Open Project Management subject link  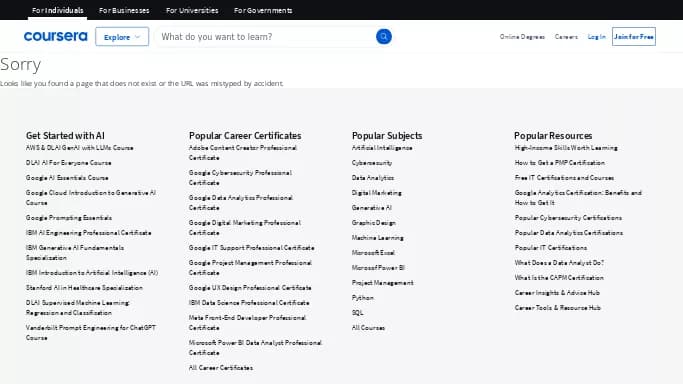[x=382, y=283]
